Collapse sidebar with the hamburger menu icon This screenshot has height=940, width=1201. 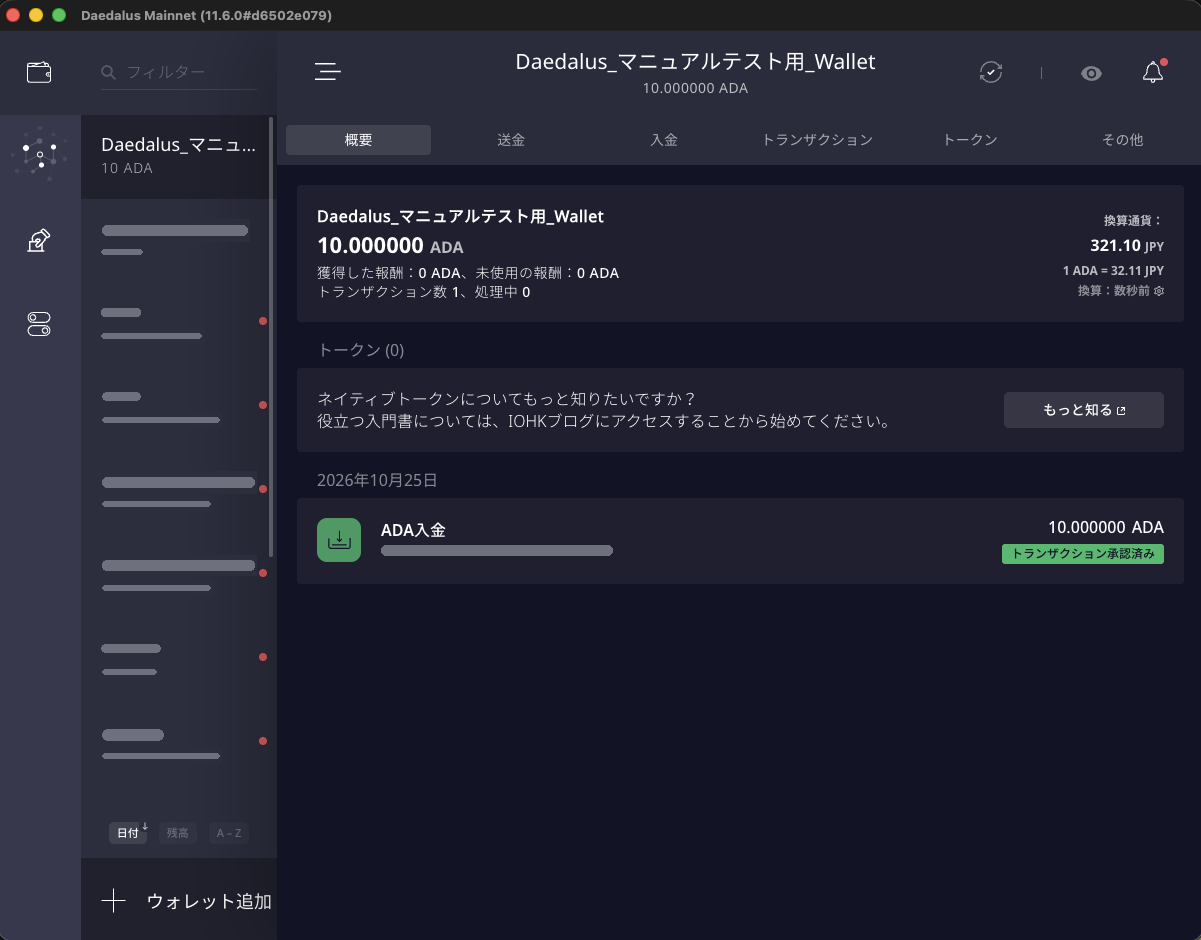click(328, 72)
